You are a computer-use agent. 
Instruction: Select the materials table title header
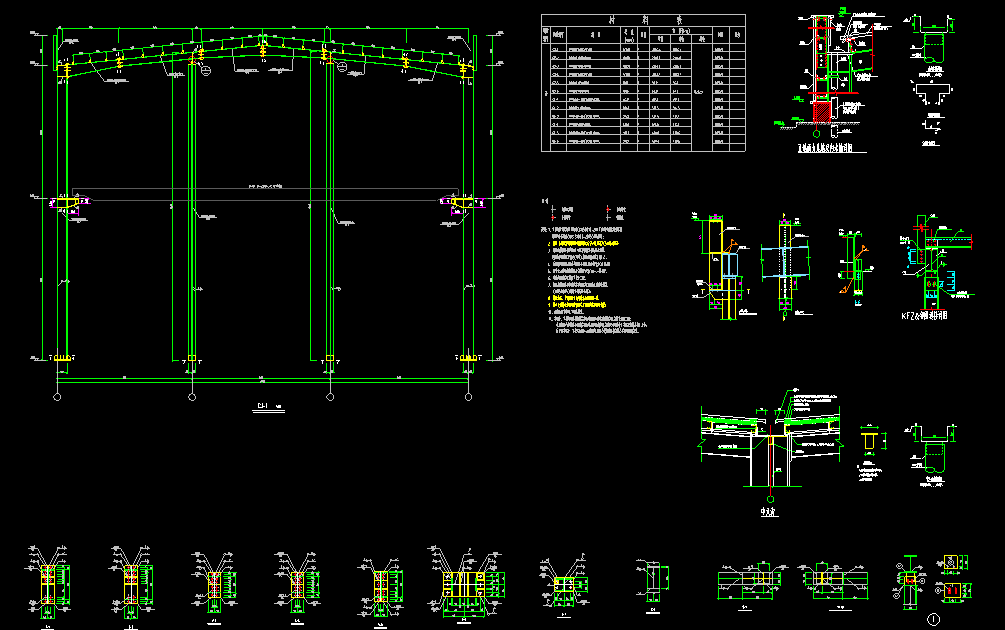coord(643,21)
